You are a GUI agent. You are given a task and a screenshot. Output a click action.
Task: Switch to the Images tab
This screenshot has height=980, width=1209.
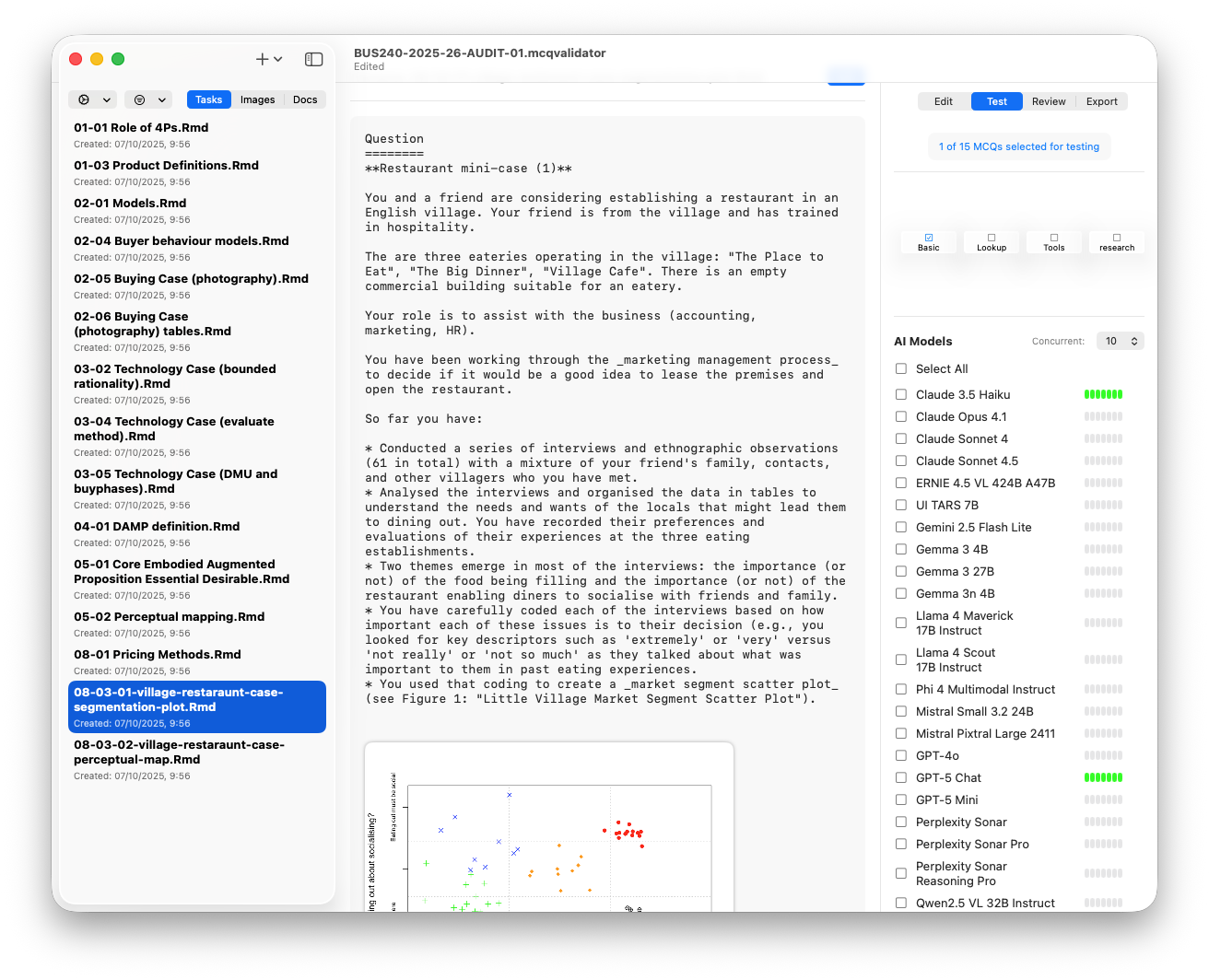click(258, 99)
